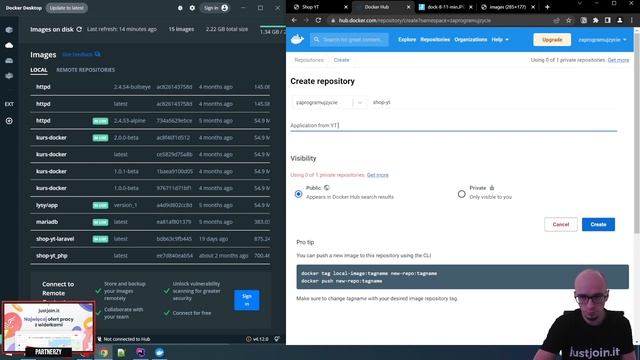The height and width of the screenshot is (360, 640).
Task: Click blue Sign in button in Connect panel
Action: [247, 300]
